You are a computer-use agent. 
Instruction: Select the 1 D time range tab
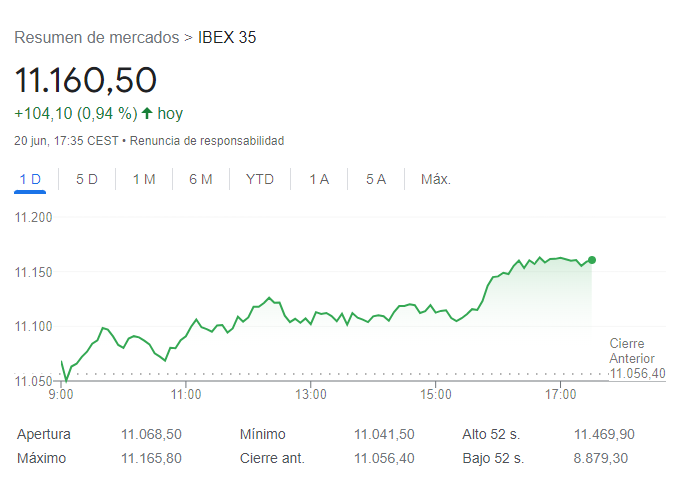(30, 179)
